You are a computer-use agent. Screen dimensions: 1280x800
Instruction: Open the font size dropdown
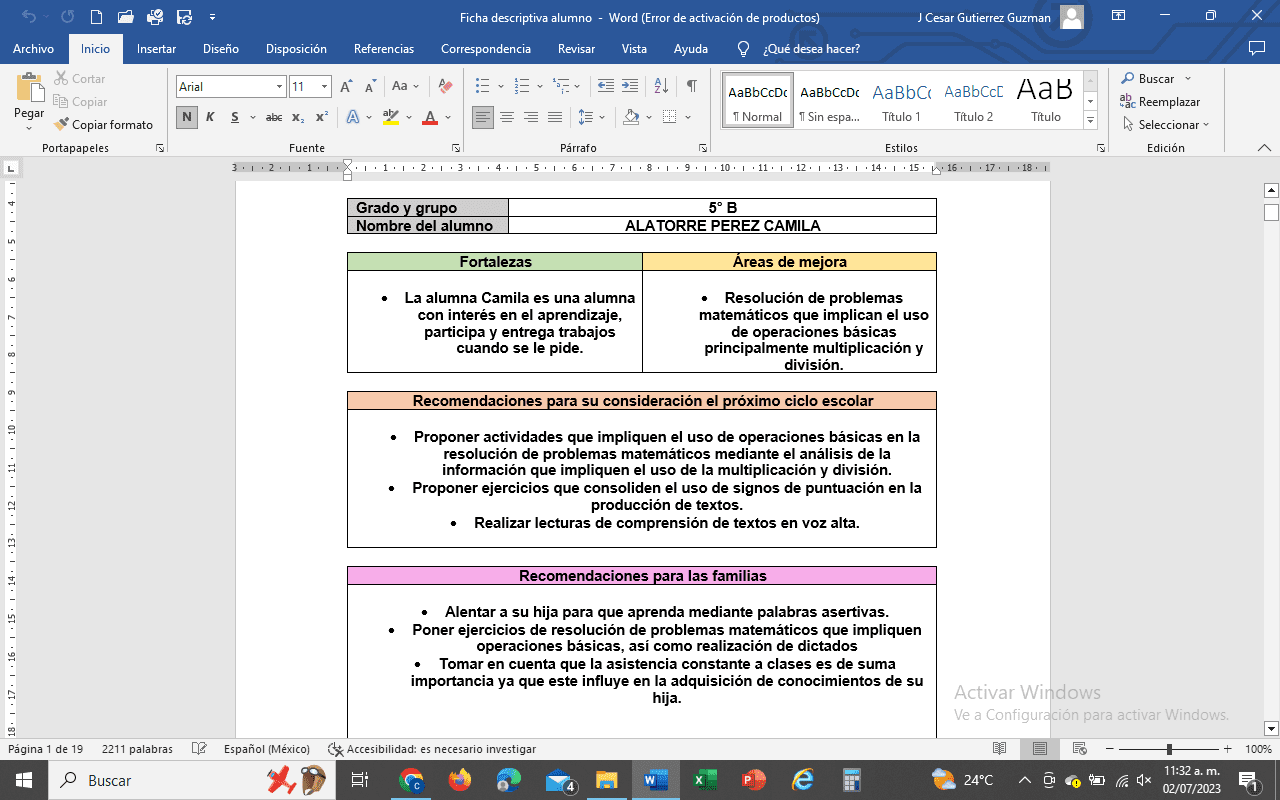(324, 87)
